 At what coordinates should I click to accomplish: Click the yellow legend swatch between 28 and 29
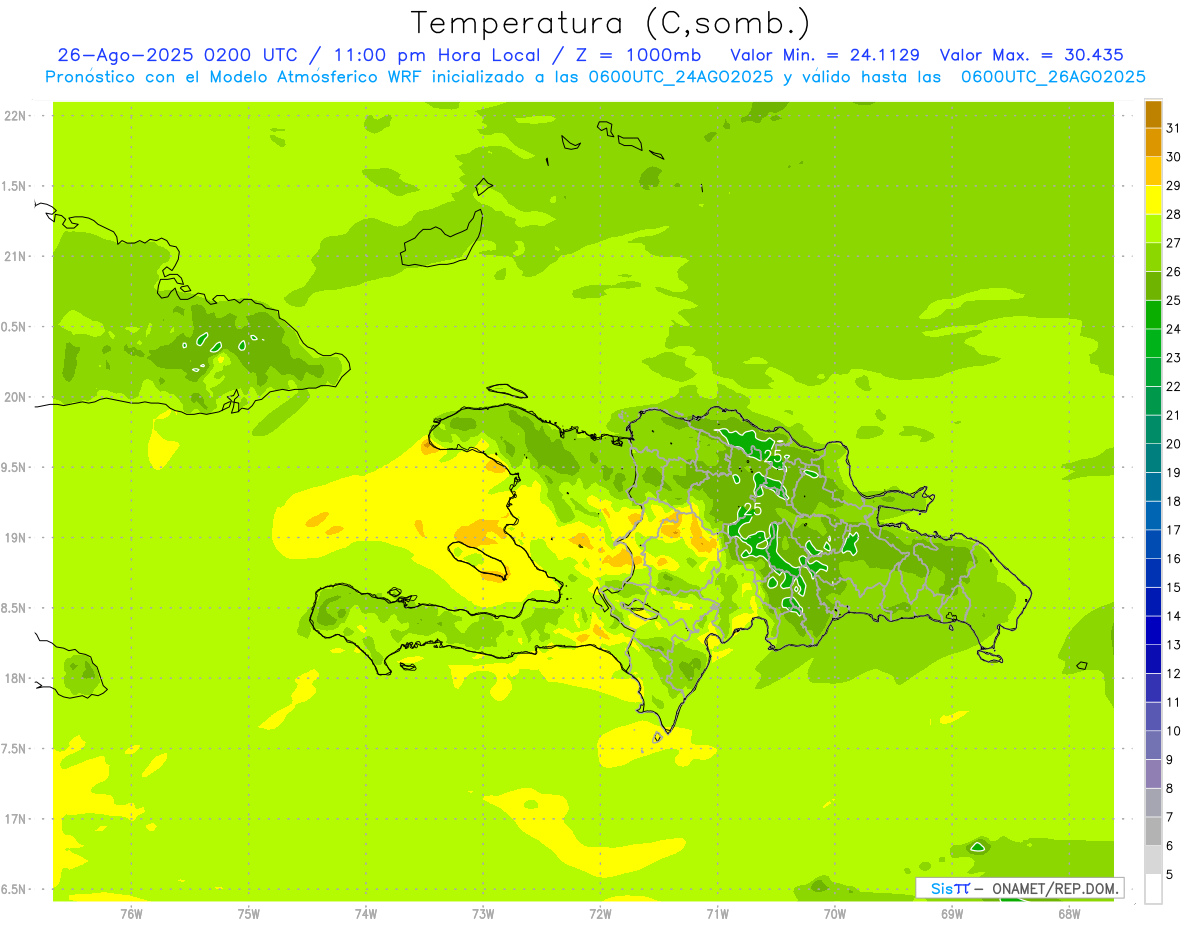click(1153, 200)
